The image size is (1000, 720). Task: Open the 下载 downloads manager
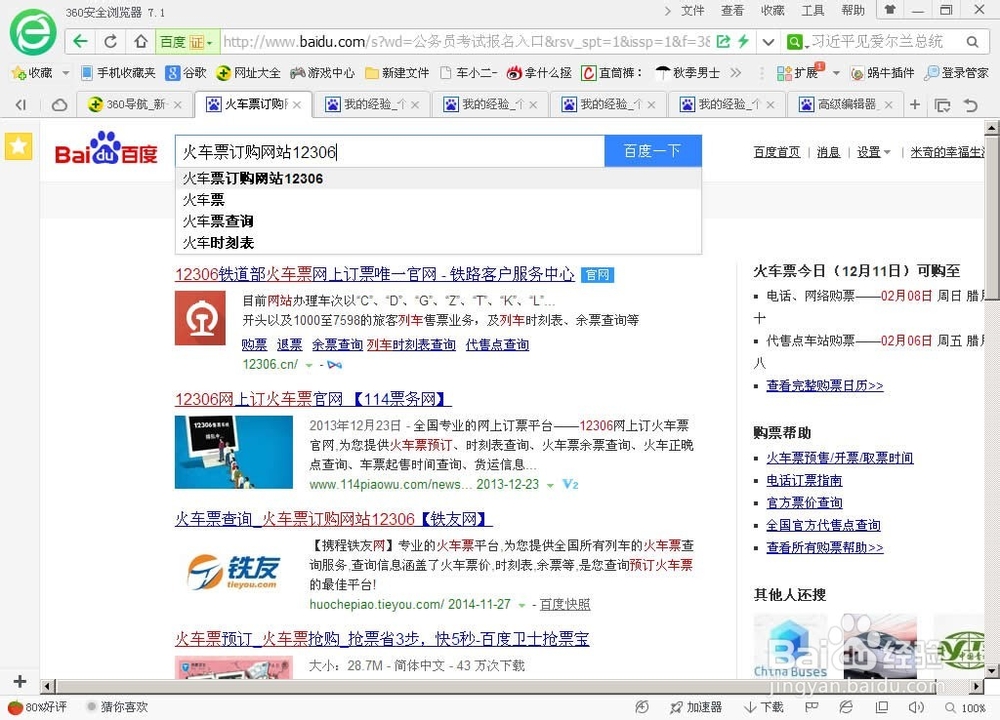click(763, 707)
